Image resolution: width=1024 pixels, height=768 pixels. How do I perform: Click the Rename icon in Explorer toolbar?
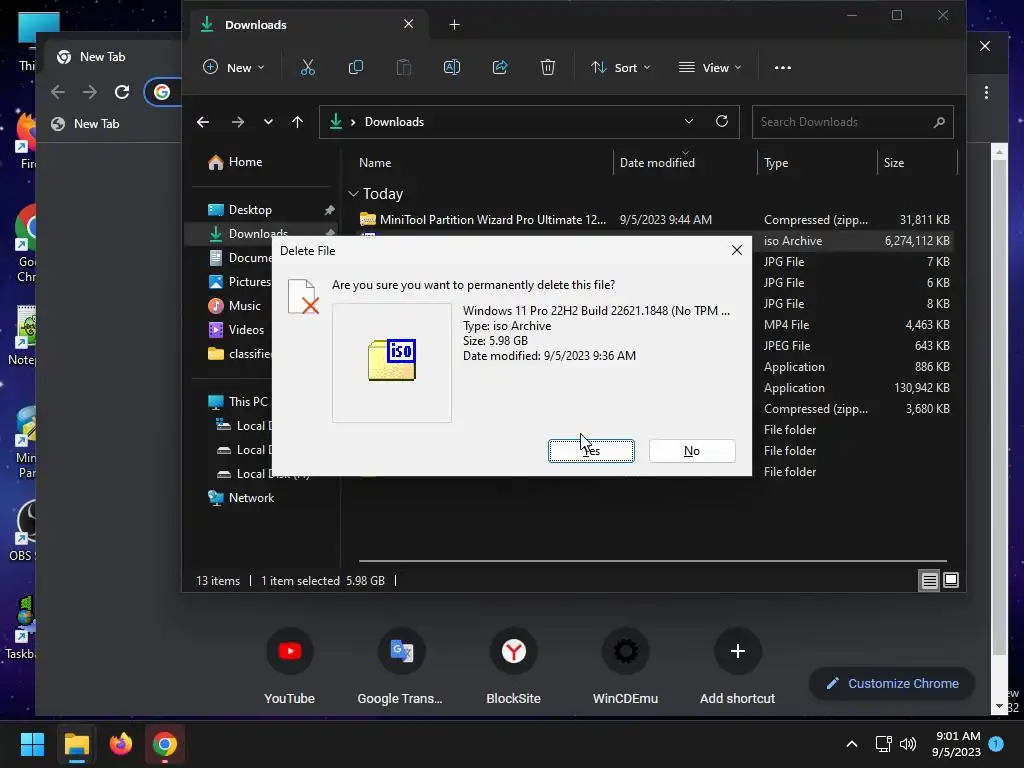click(x=452, y=67)
